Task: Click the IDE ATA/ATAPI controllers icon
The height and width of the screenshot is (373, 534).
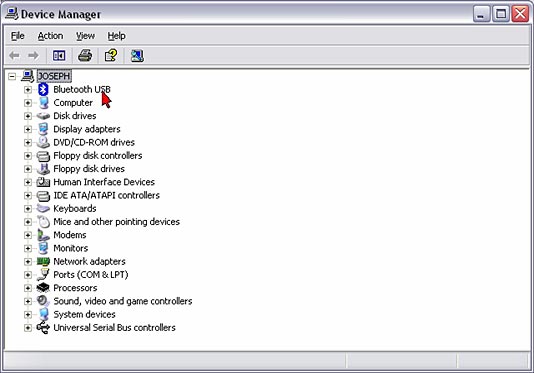Action: (43, 196)
